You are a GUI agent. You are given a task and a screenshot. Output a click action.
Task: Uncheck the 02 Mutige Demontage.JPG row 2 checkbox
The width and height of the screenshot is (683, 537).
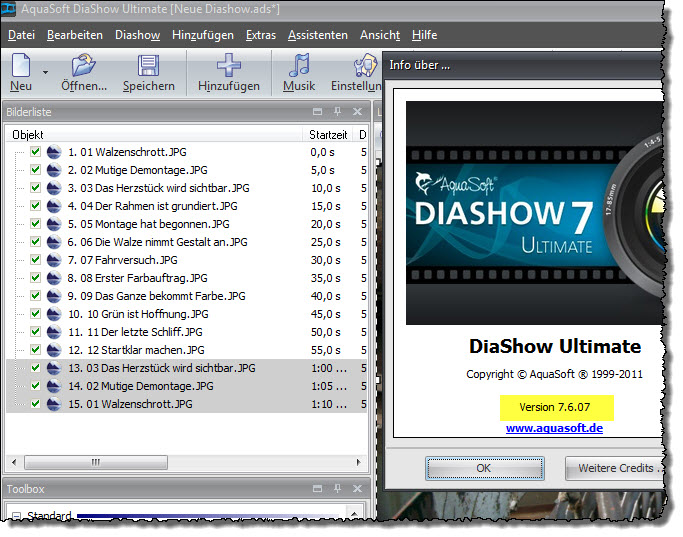click(x=36, y=170)
